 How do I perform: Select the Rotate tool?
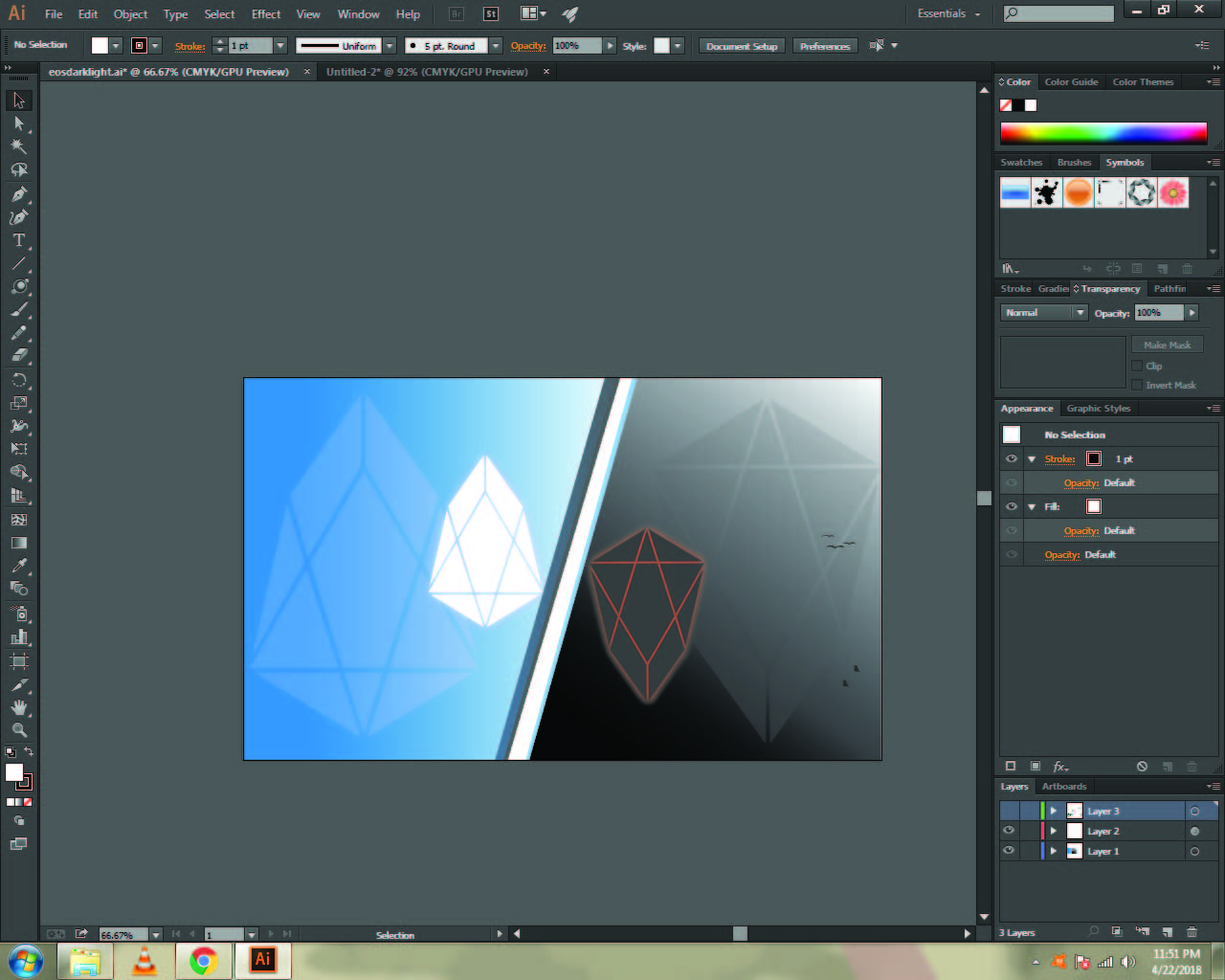point(19,380)
